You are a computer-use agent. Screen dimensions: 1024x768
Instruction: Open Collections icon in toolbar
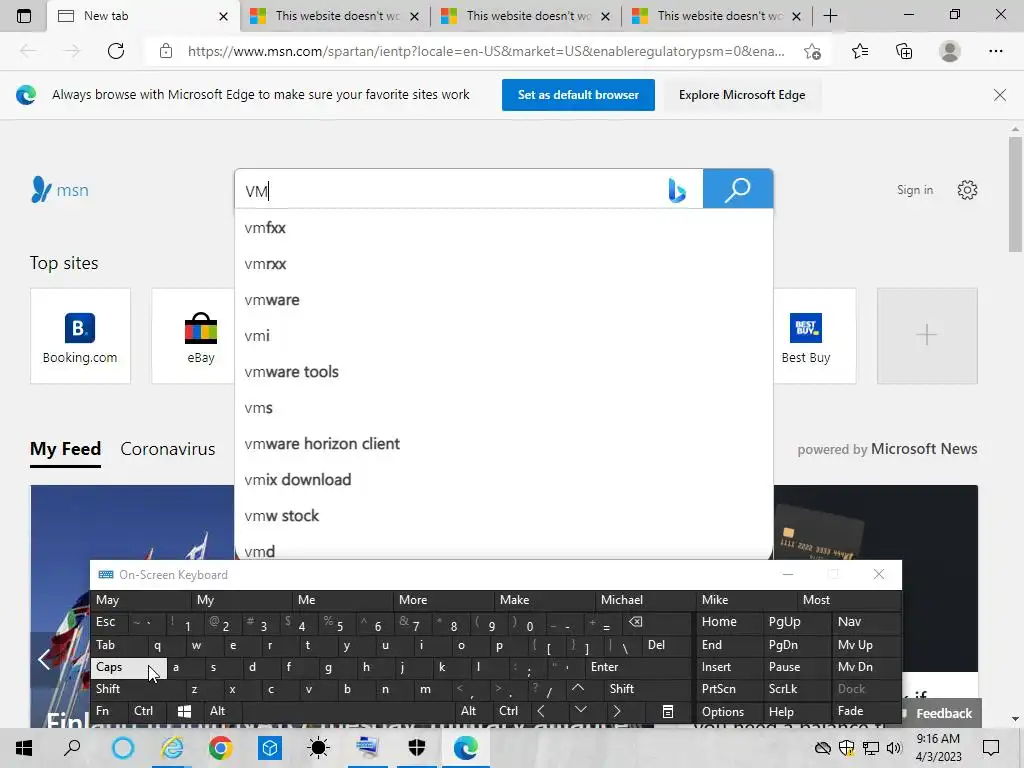pos(904,51)
